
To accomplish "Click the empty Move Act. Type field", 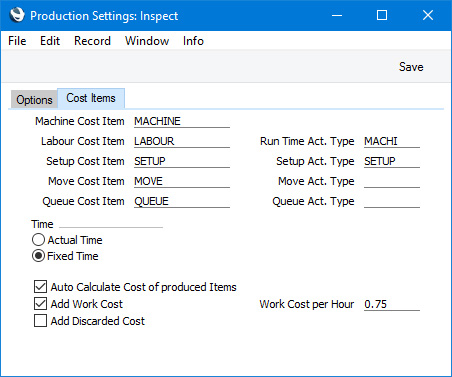I will [x=392, y=181].
